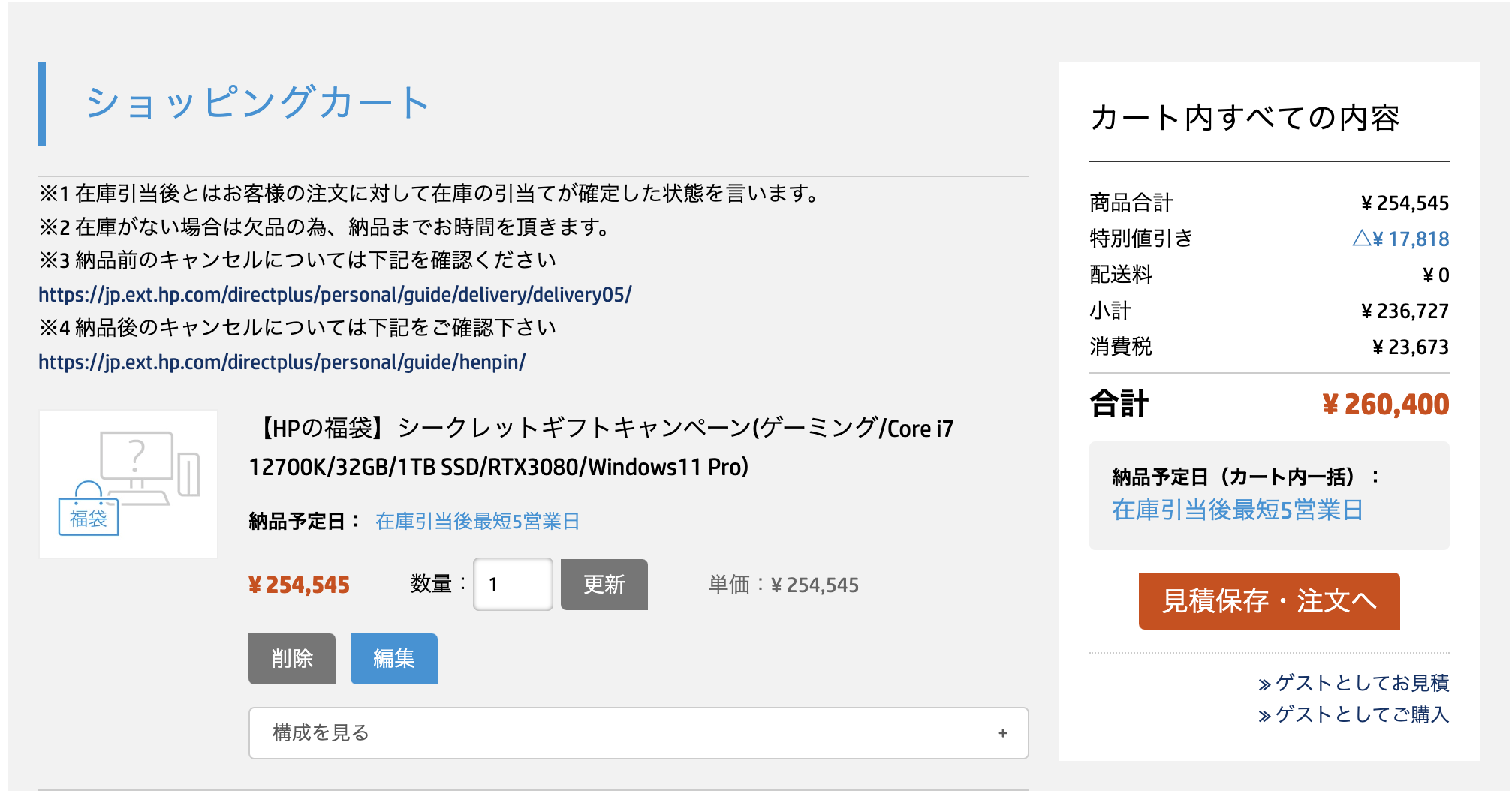Viewport: 1512px width, 791px height.
Task: Click the 小計 ¥236,727 value
Action: click(1405, 311)
